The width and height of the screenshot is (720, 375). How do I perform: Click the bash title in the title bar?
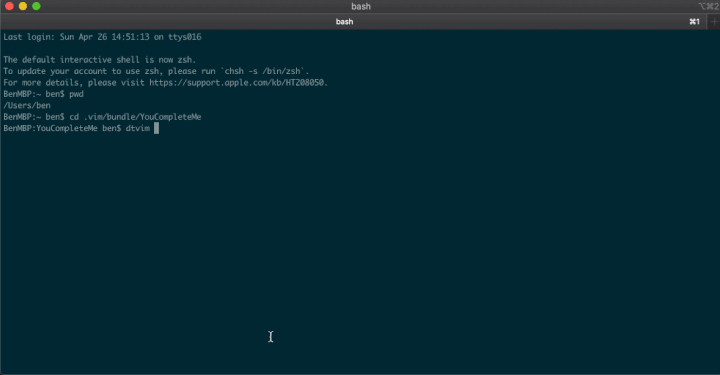click(x=361, y=6)
